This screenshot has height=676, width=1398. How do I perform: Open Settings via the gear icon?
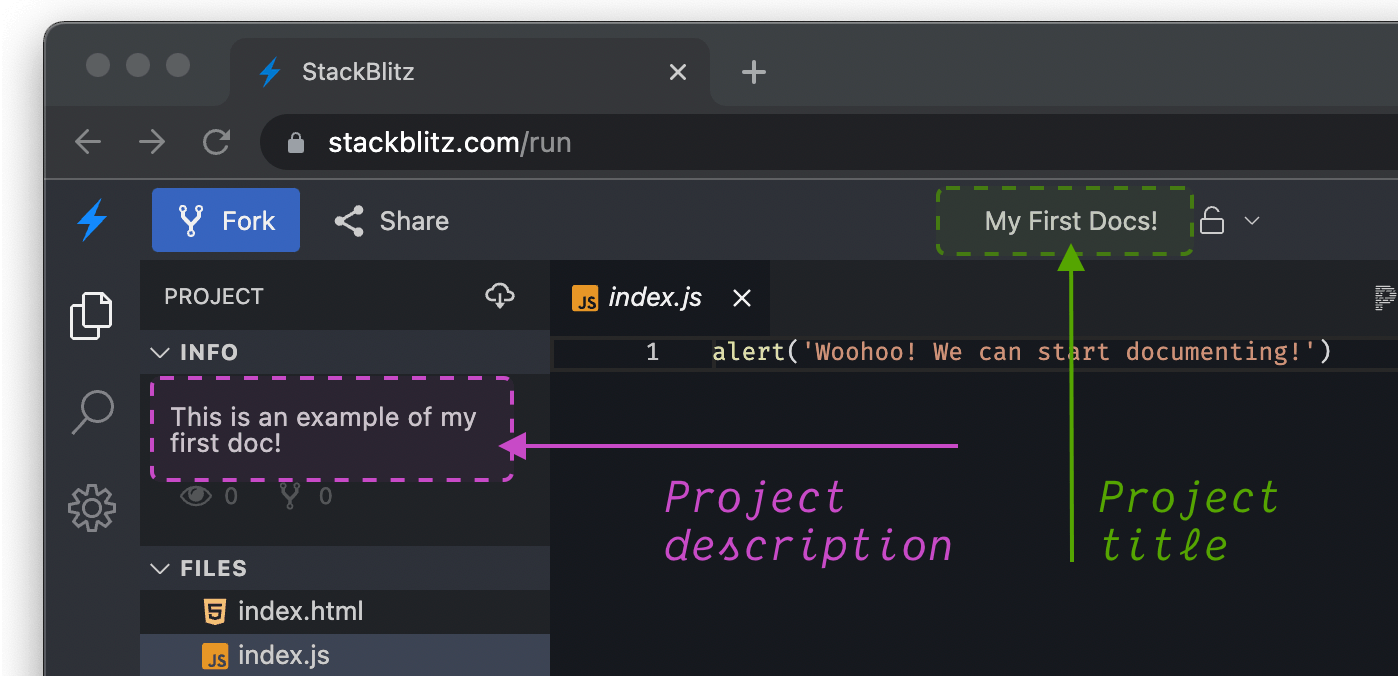[91, 508]
